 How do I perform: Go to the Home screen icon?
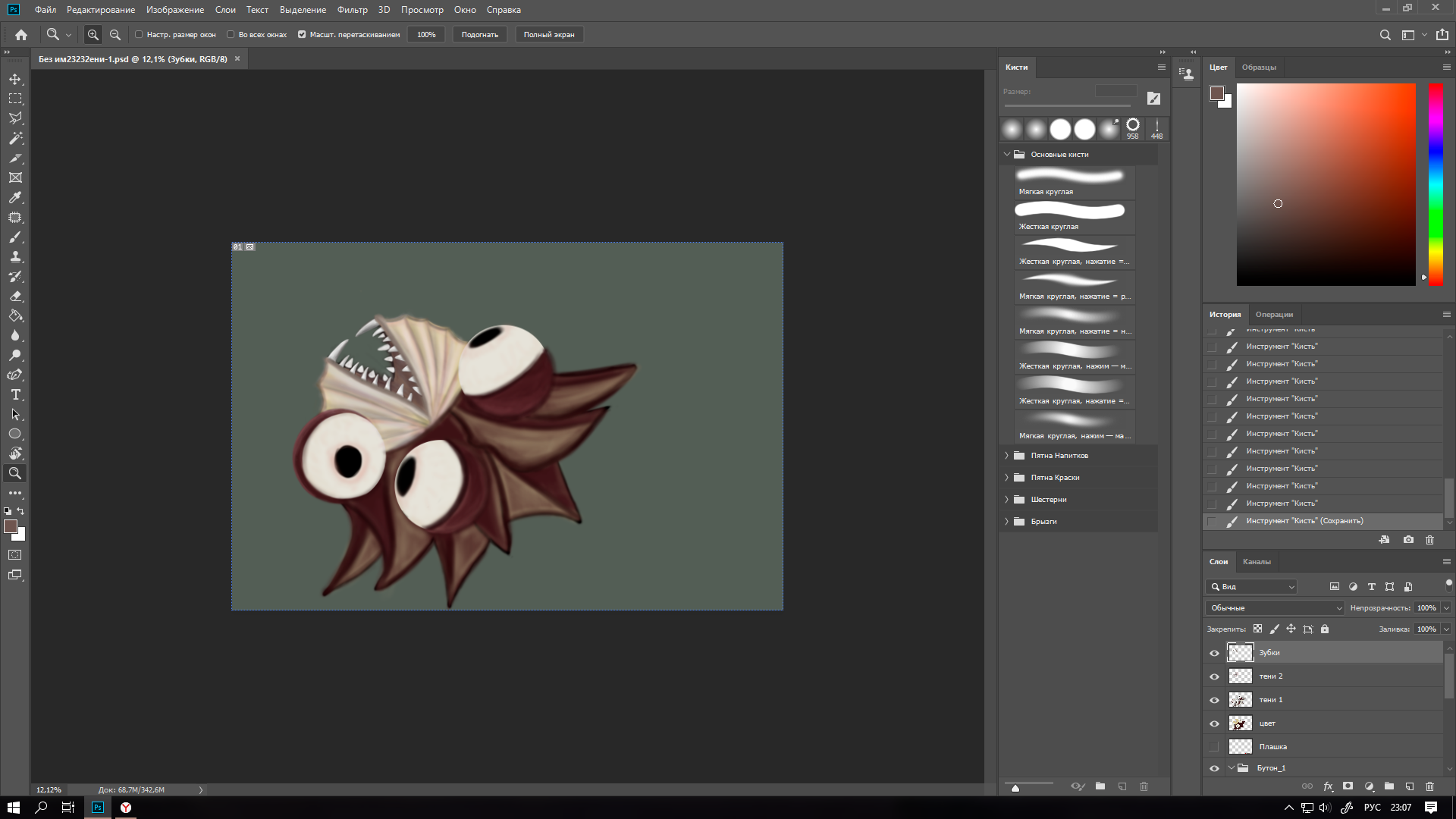coord(21,34)
